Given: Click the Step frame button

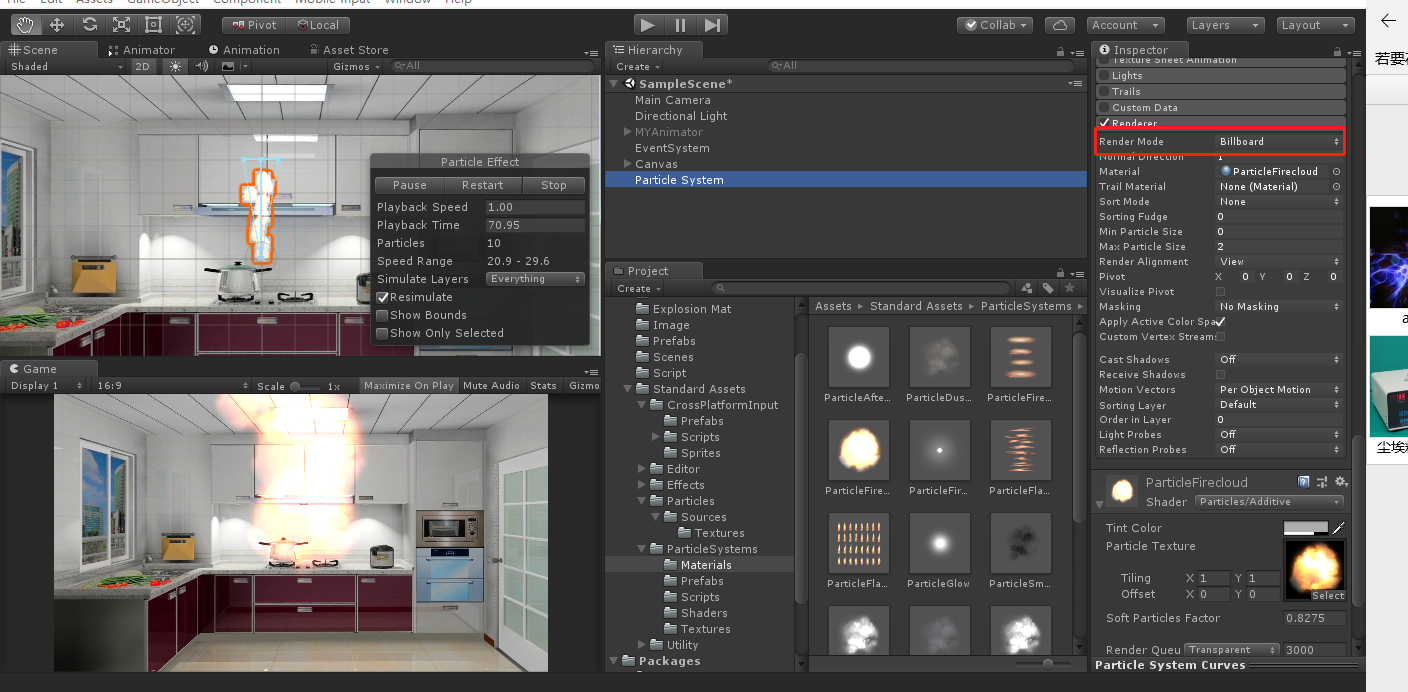Looking at the screenshot, I should tap(712, 25).
